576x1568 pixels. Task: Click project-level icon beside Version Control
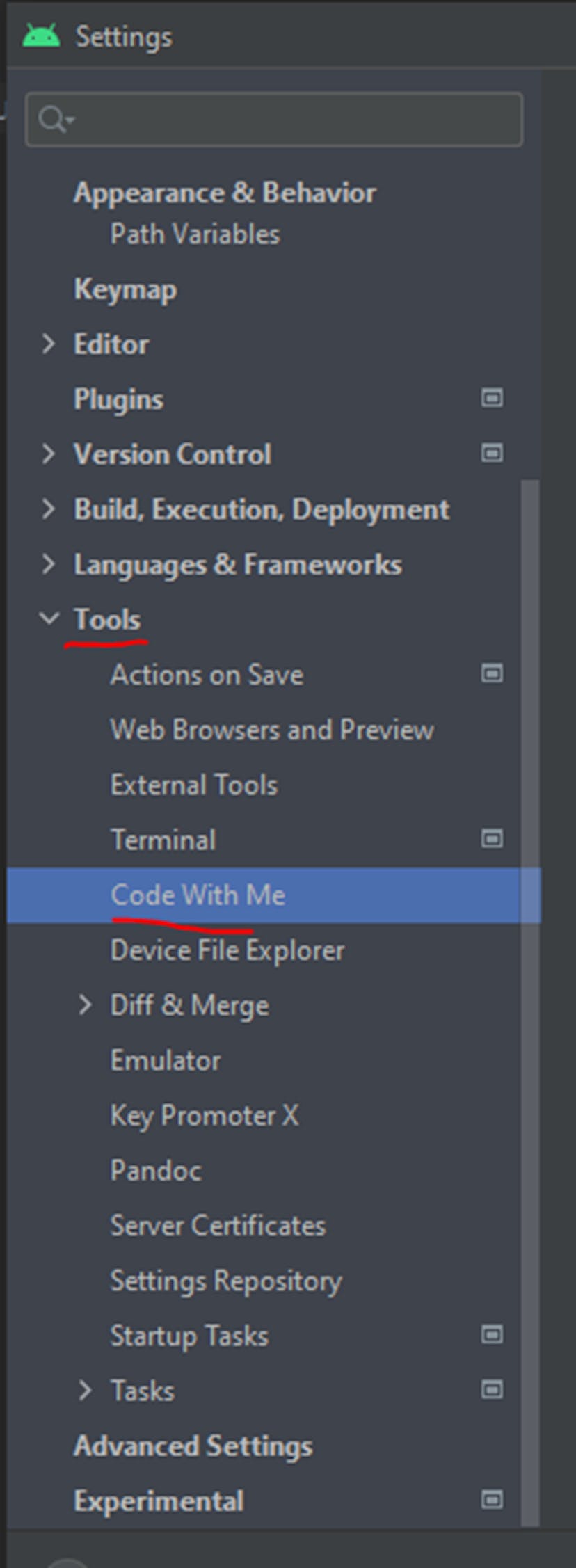point(492,453)
